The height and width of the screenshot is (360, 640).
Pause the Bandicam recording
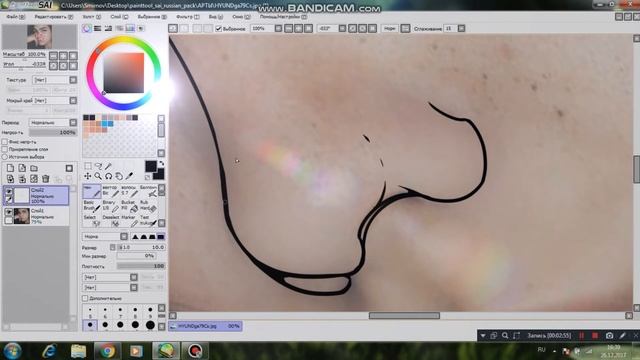point(582,336)
